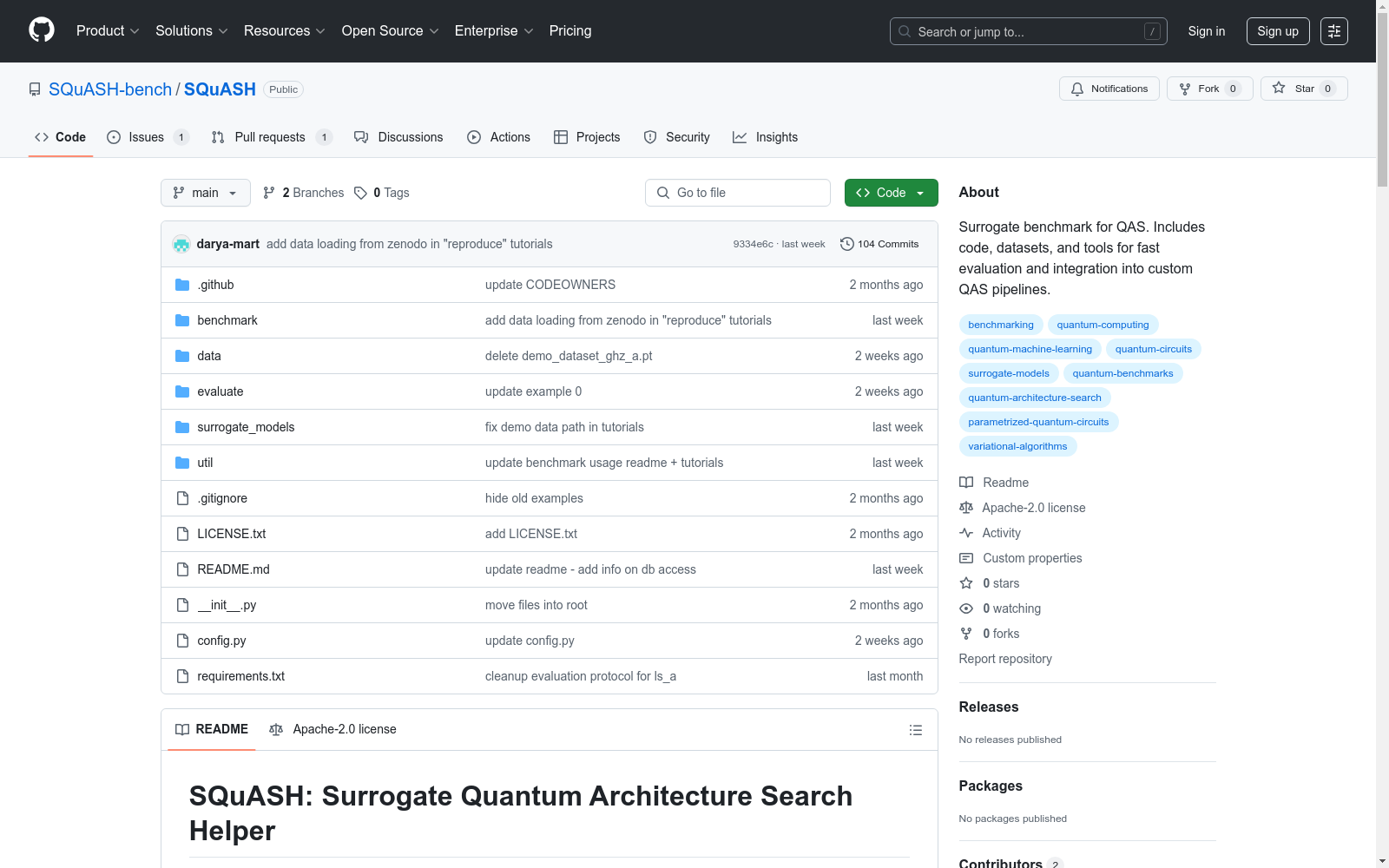This screenshot has height=868, width=1389.
Task: Open the .gitignore file
Action: tap(222, 498)
